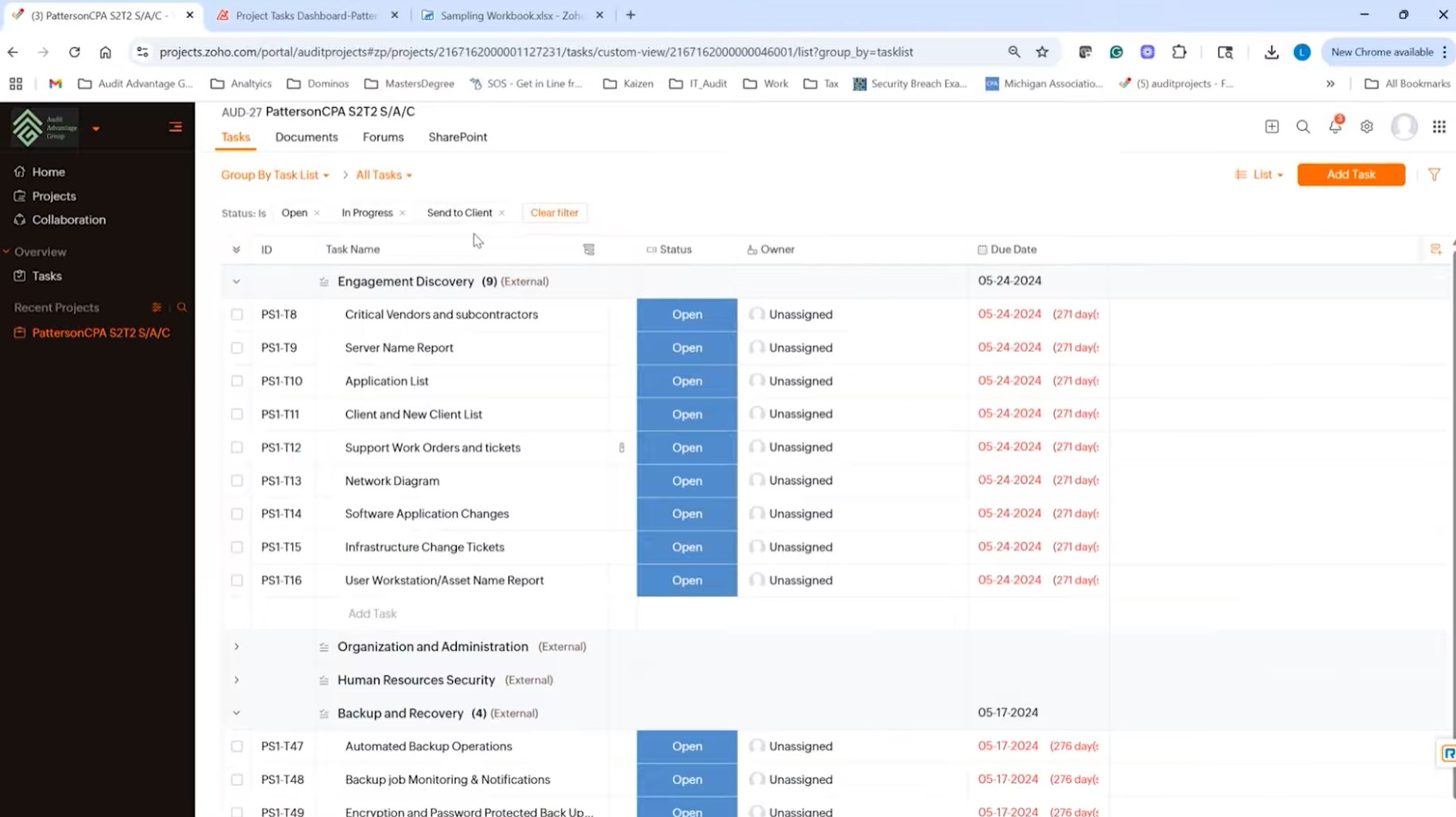This screenshot has width=1456, height=817.
Task: Collapse all task lists with double chevron
Action: [236, 250]
